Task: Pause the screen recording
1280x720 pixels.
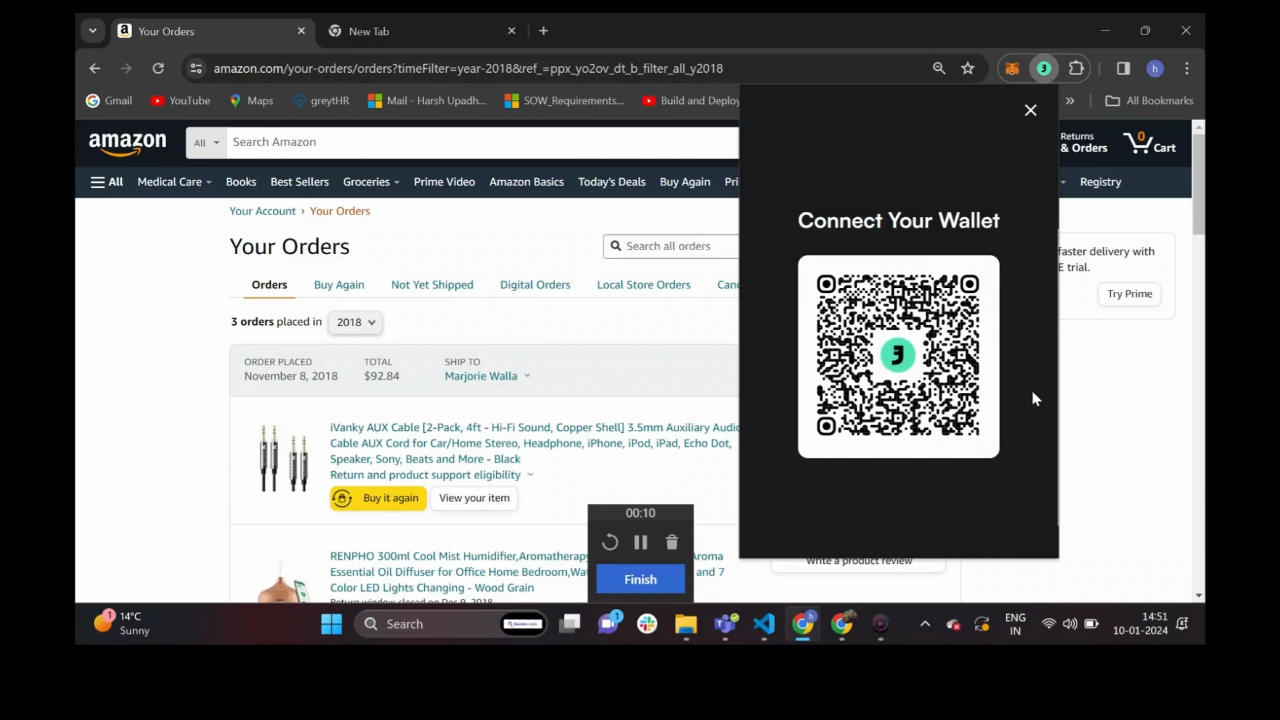Action: pyautogui.click(x=641, y=542)
